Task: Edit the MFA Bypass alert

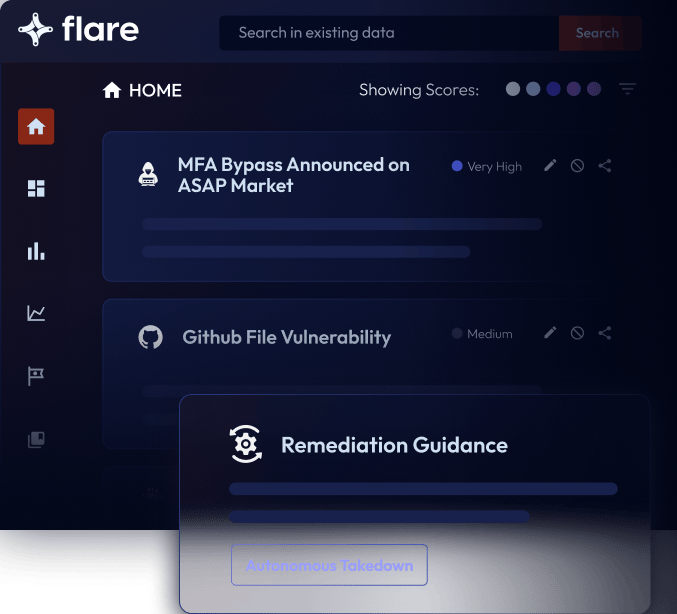Action: pos(550,166)
